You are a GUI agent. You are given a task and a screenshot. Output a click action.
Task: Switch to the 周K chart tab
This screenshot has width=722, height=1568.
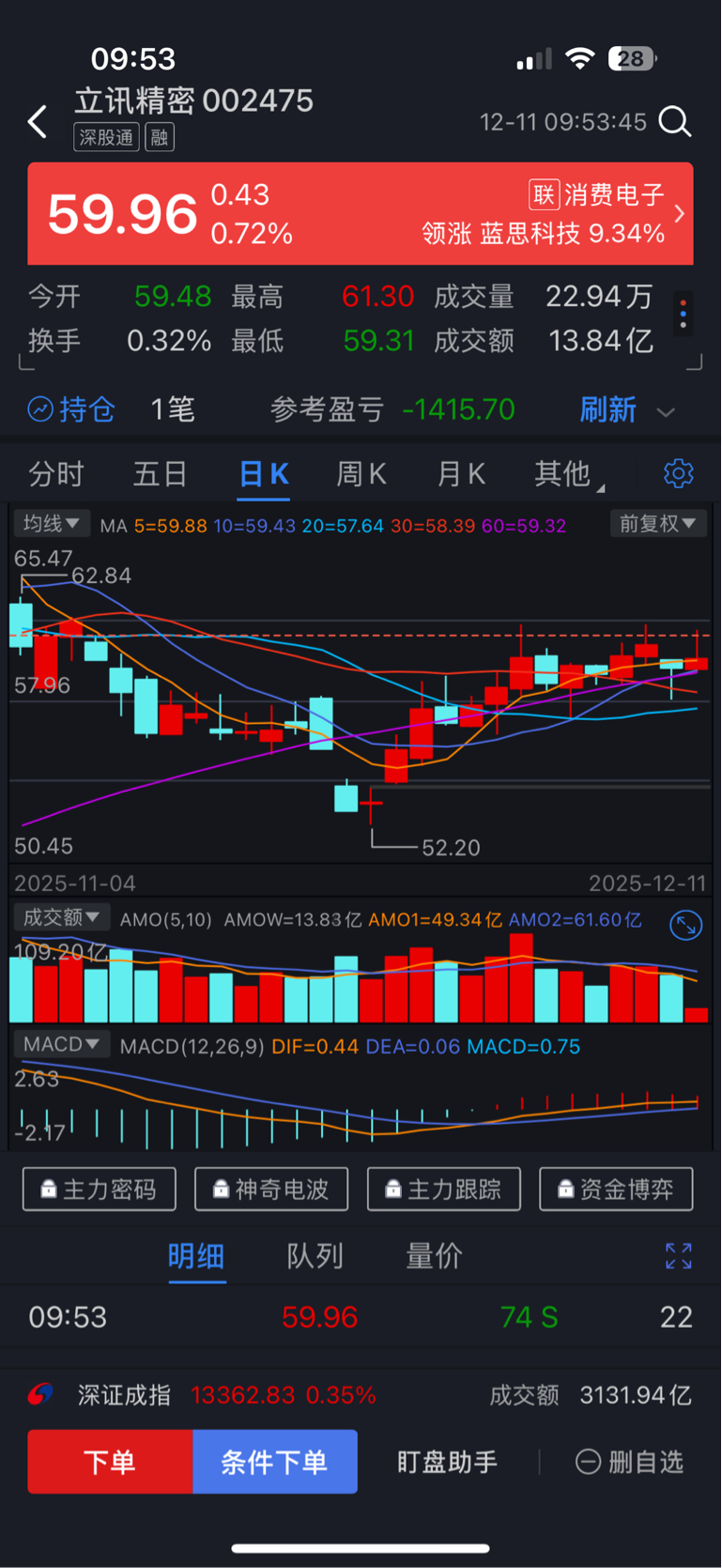pyautogui.click(x=361, y=474)
